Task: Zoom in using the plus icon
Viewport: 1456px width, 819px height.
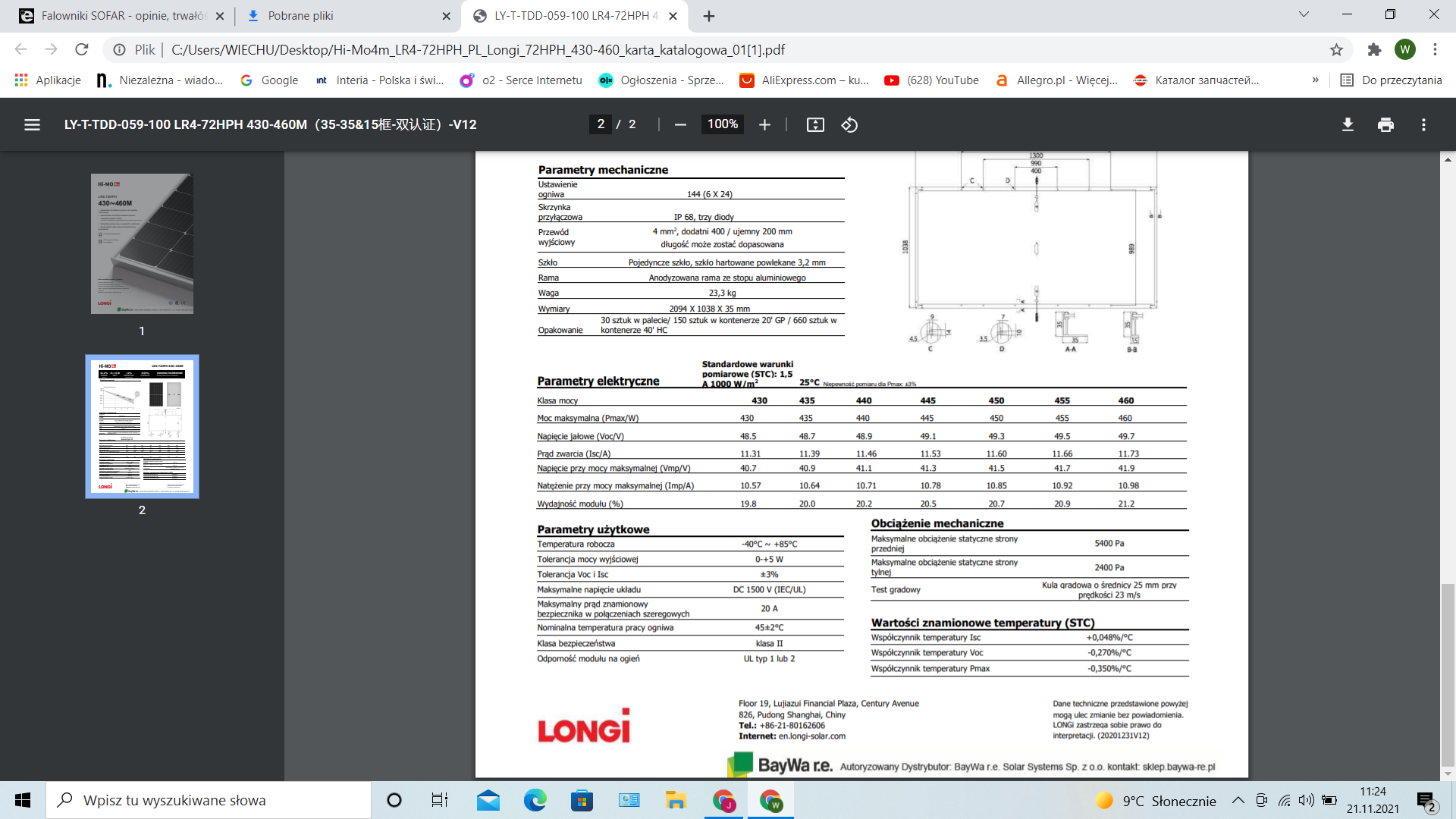Action: [764, 125]
